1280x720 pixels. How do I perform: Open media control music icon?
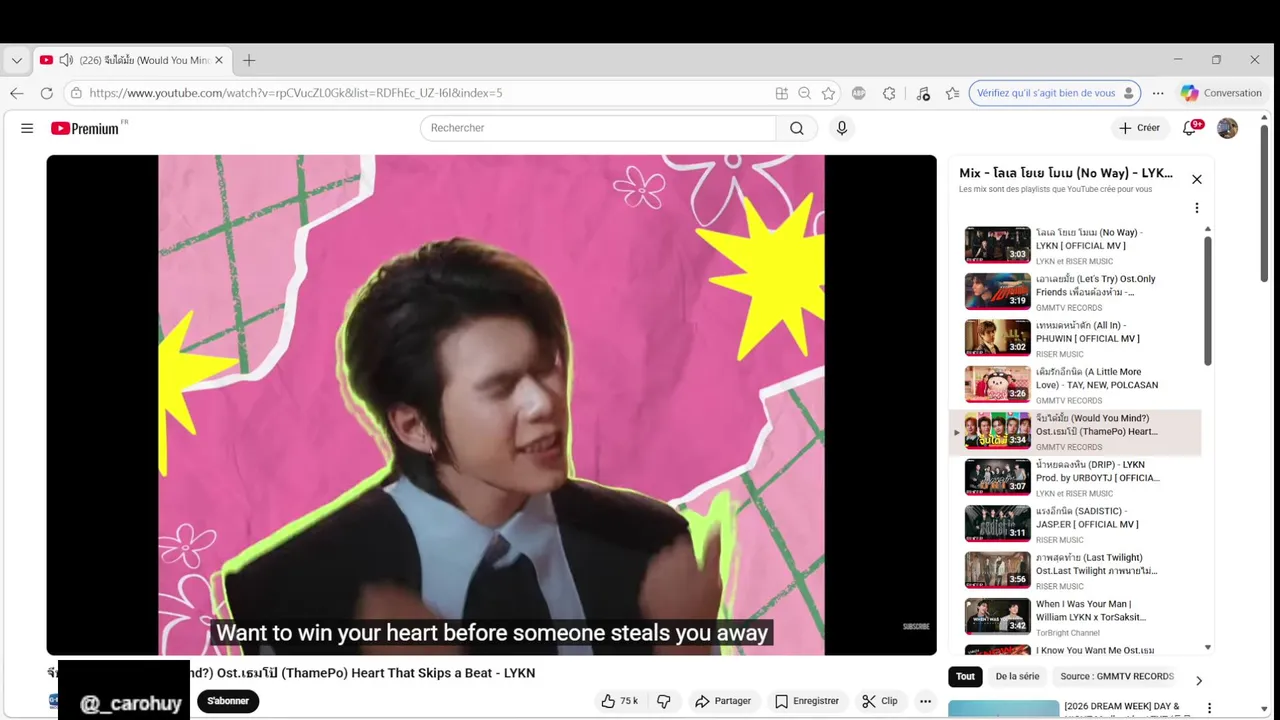coord(923,93)
